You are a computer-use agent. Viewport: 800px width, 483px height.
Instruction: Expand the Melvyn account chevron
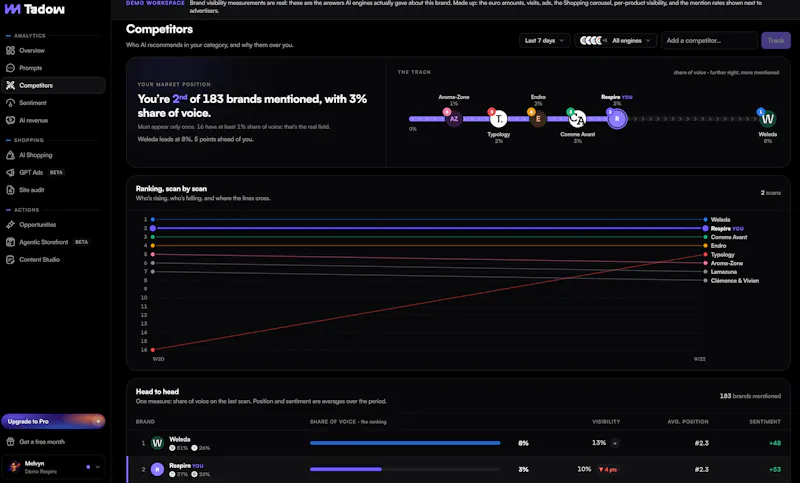[x=97, y=467]
